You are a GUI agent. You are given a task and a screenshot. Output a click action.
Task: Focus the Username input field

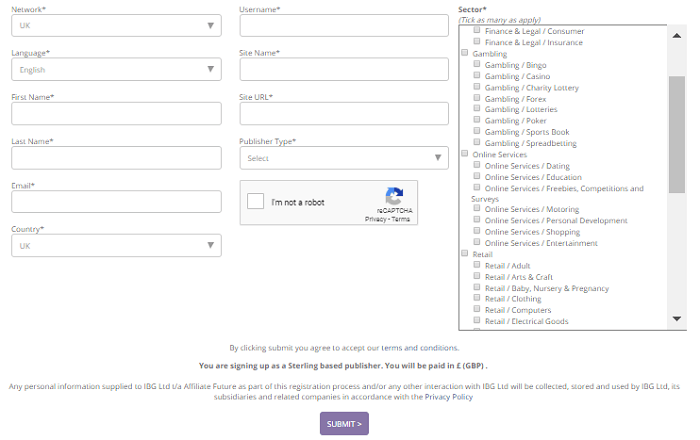click(344, 25)
